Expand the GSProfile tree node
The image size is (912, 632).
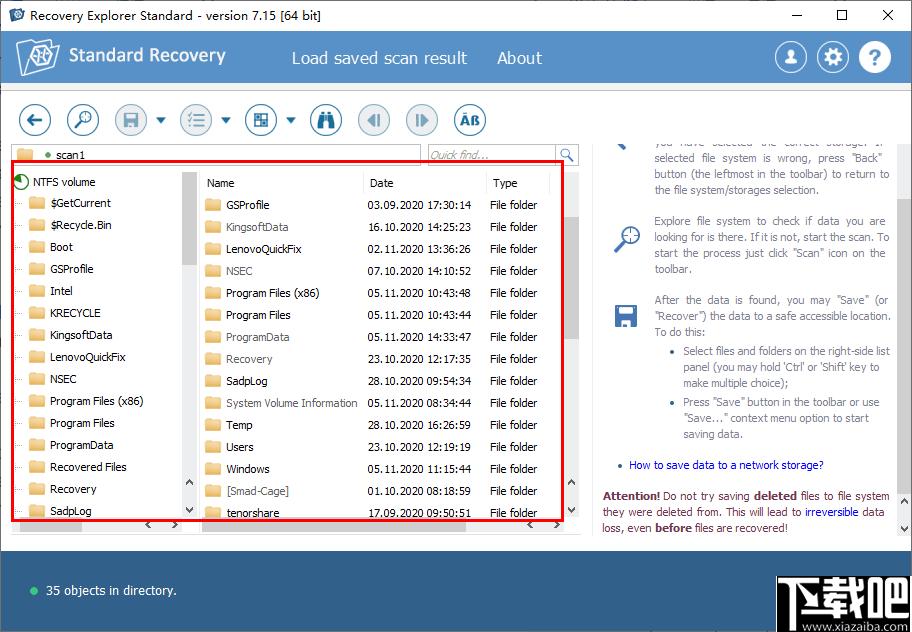20,269
